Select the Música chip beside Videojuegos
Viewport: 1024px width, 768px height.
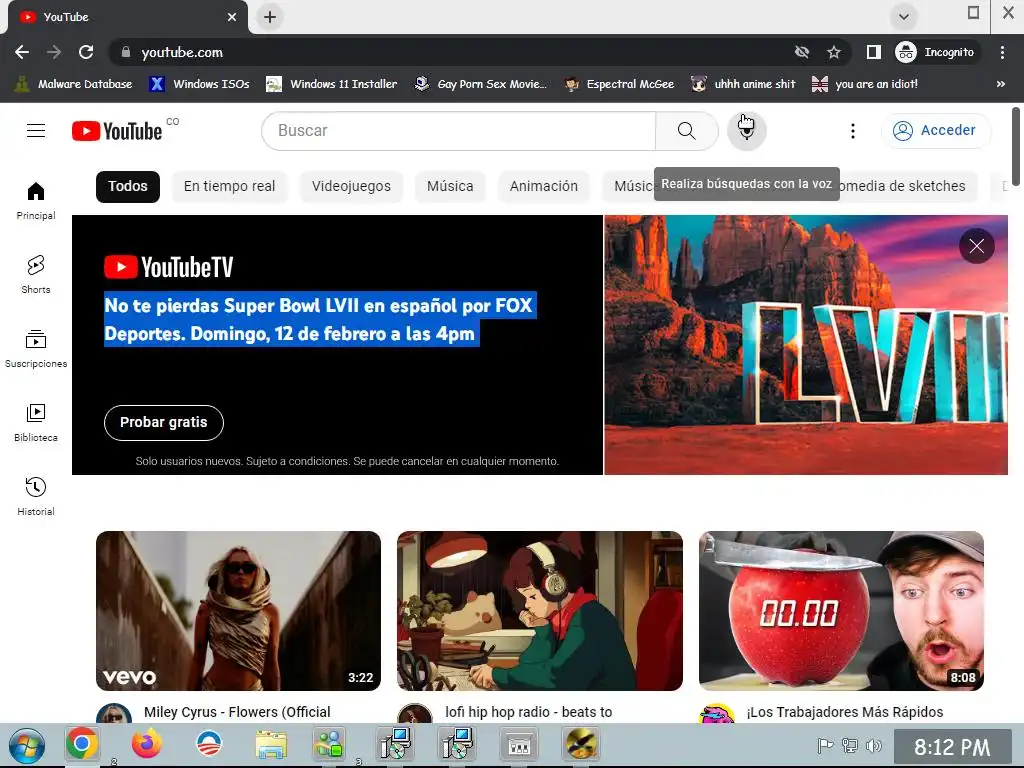point(450,186)
